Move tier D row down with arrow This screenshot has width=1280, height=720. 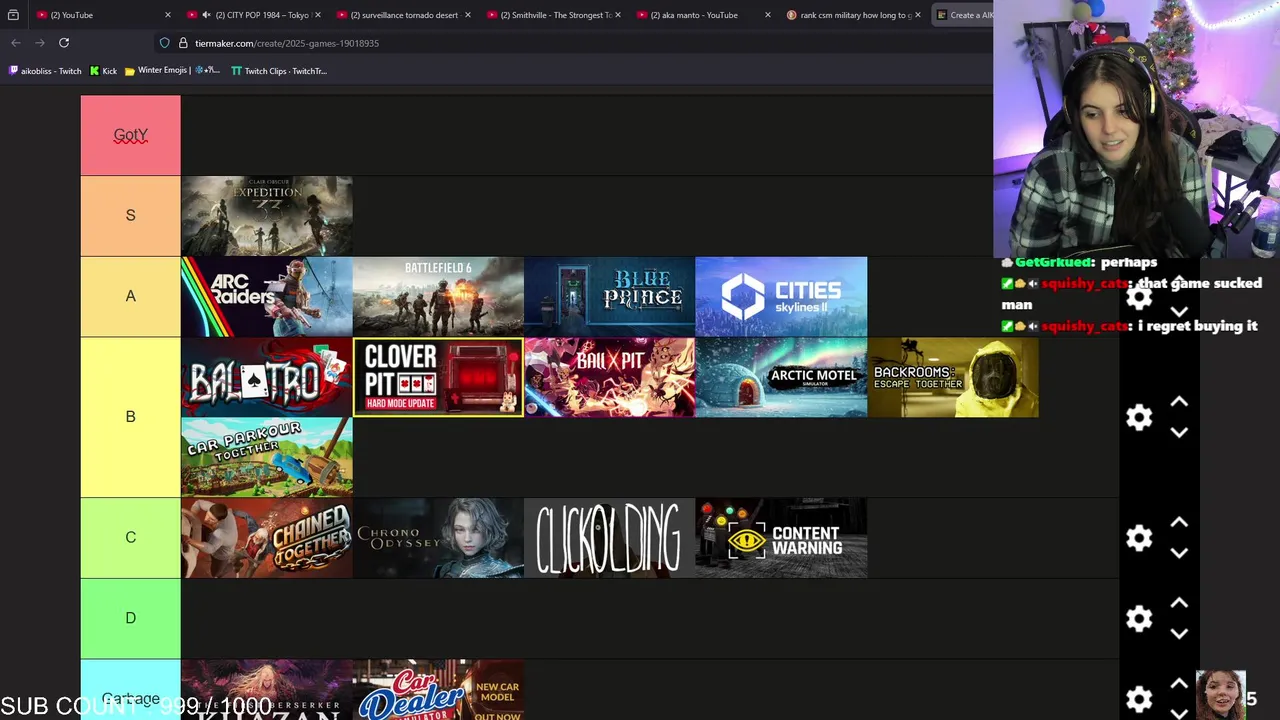coord(1179,633)
